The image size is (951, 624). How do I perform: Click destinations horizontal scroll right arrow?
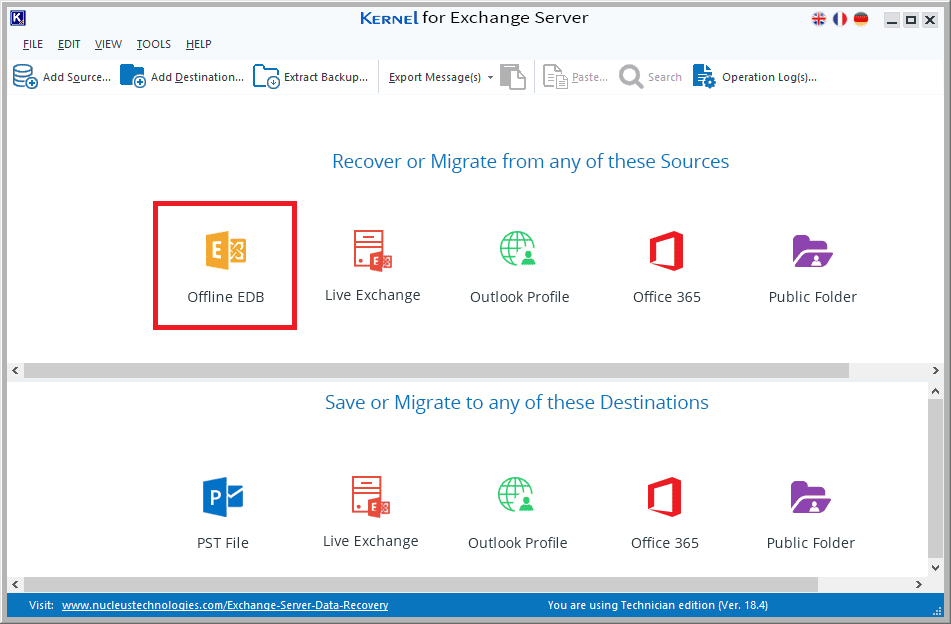[919, 585]
